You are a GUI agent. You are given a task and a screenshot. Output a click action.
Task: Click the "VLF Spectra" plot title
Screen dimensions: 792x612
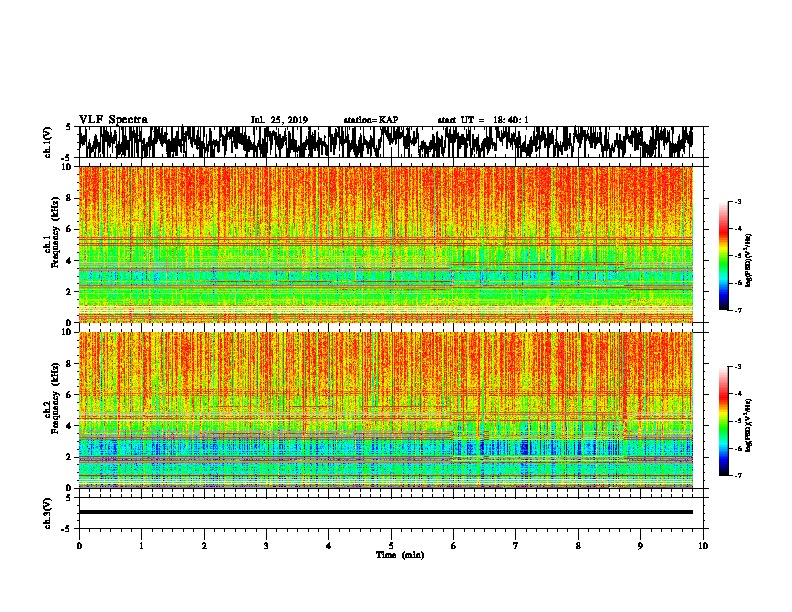(113, 120)
